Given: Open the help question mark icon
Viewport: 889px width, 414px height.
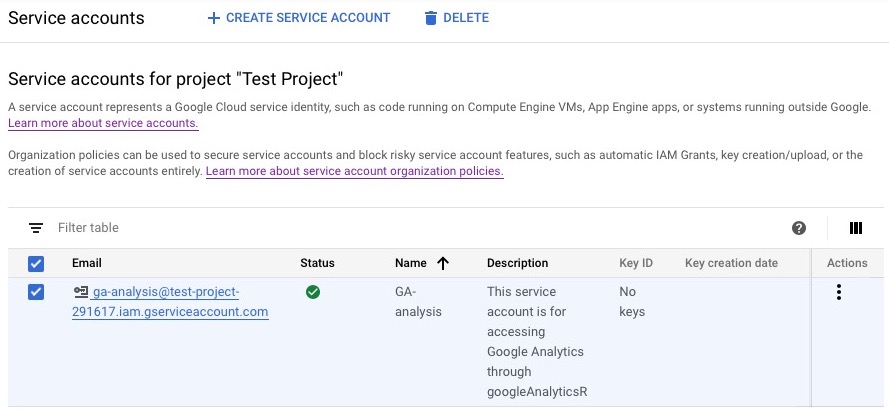Looking at the screenshot, I should tap(799, 228).
